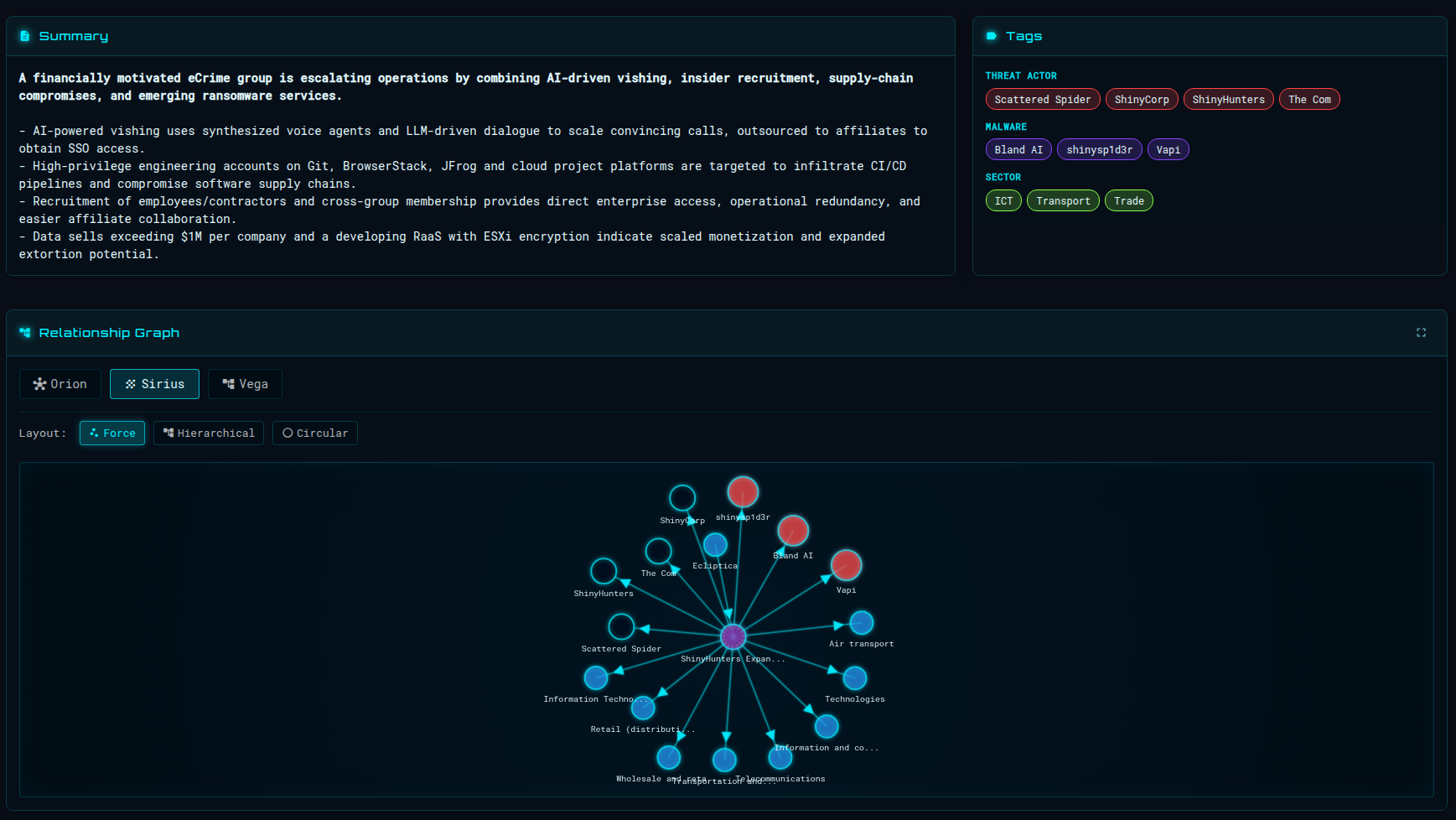Enable the Hierarchical layout
This screenshot has height=820, width=1456.
pos(208,433)
